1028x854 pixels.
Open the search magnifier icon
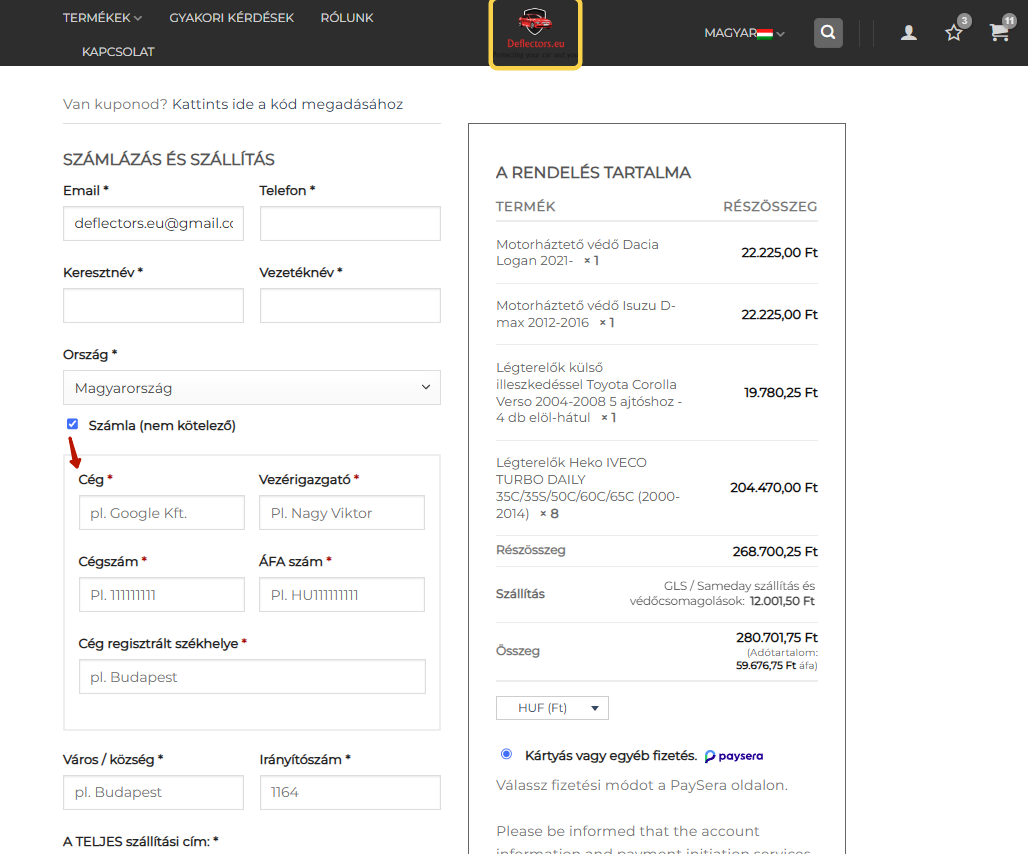tap(828, 33)
